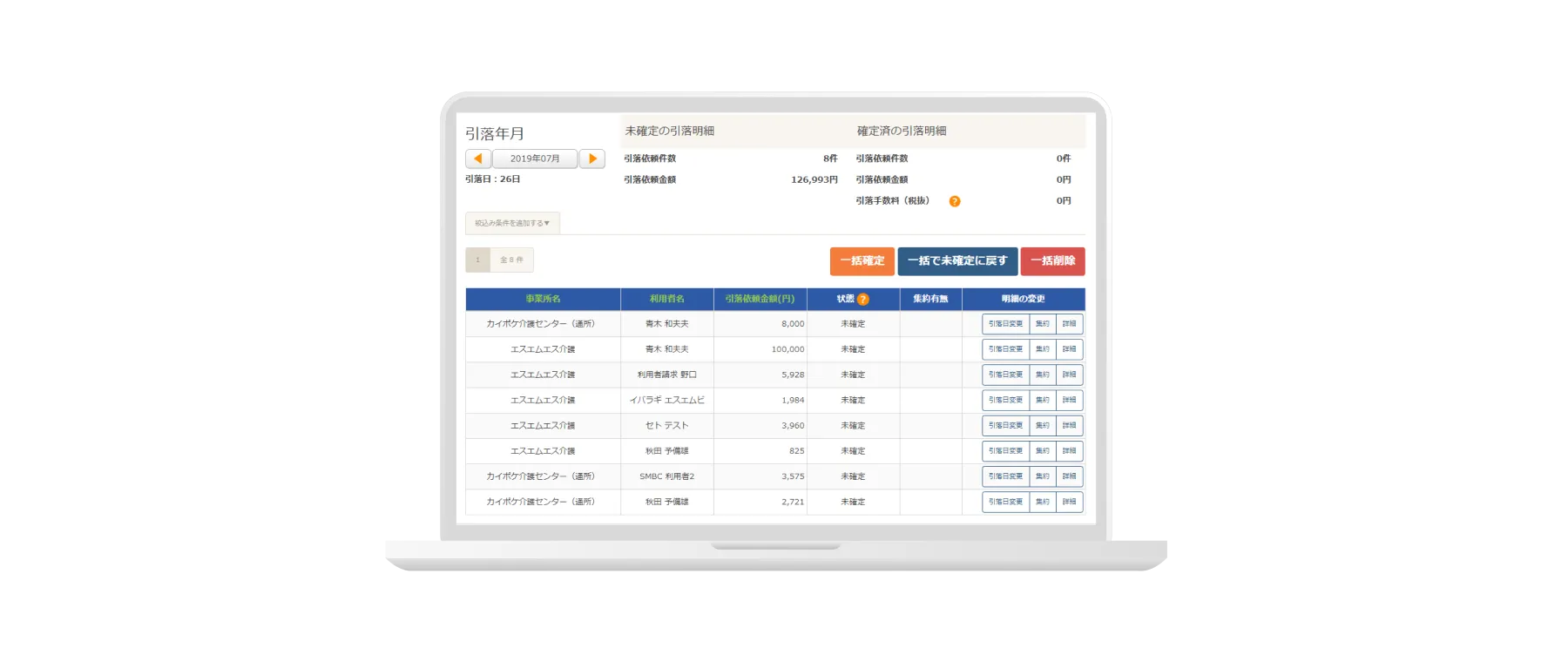Go to next month with right arrow
Screen dimensions: 1568x648
(x=592, y=159)
